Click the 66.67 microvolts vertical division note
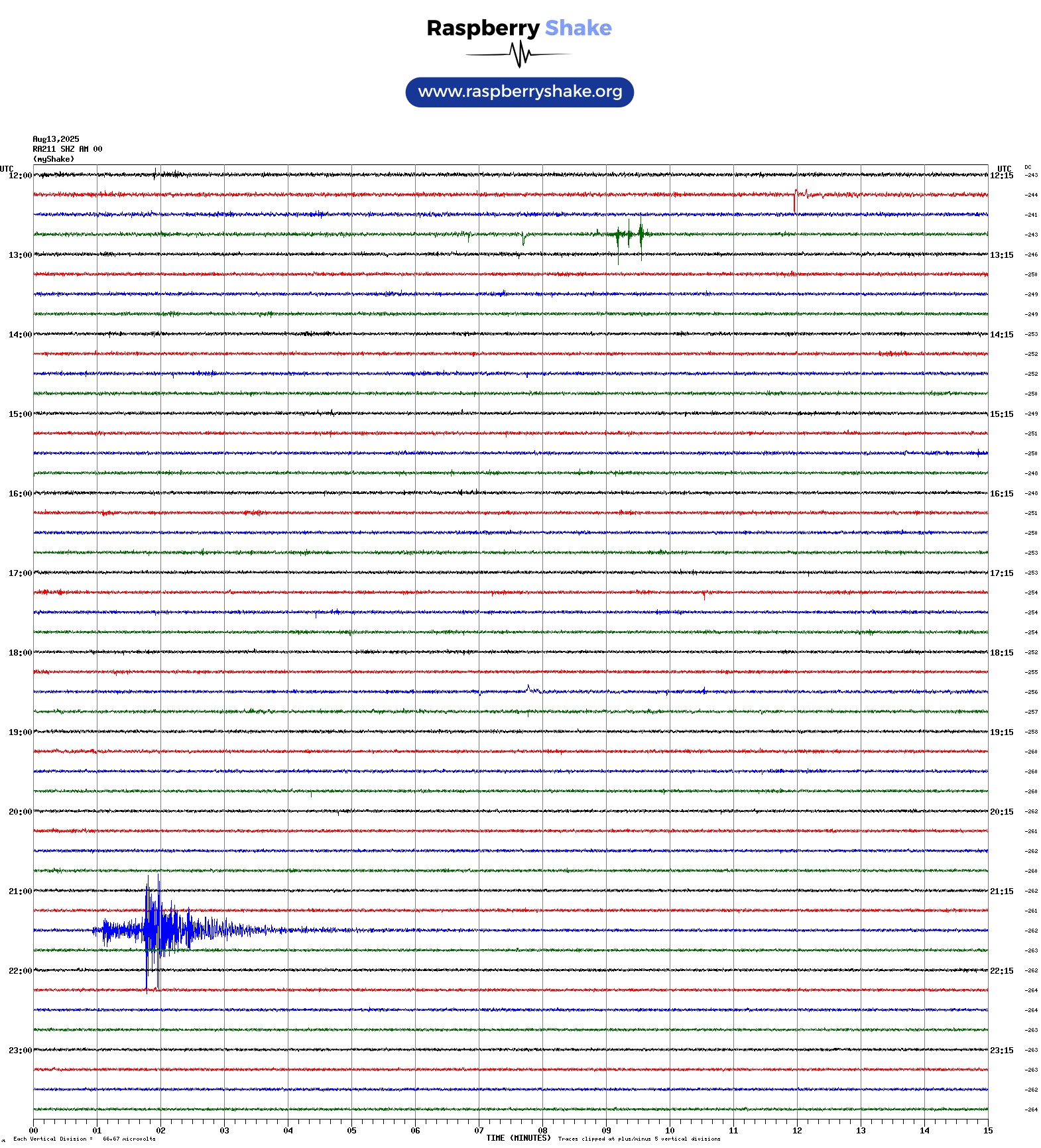Image resolution: width=1041 pixels, height=1148 pixels. pos(129,1139)
